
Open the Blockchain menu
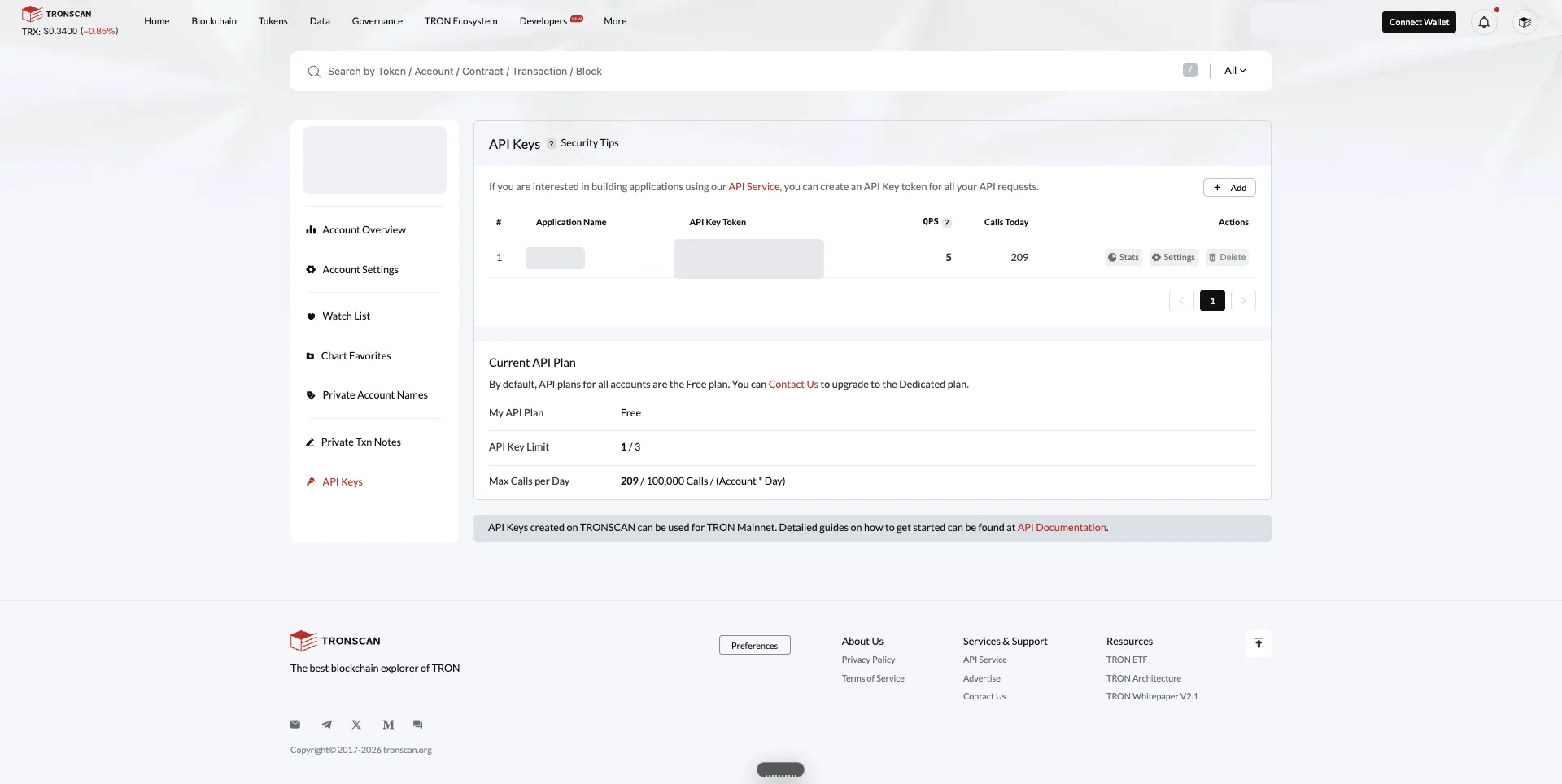(x=214, y=21)
